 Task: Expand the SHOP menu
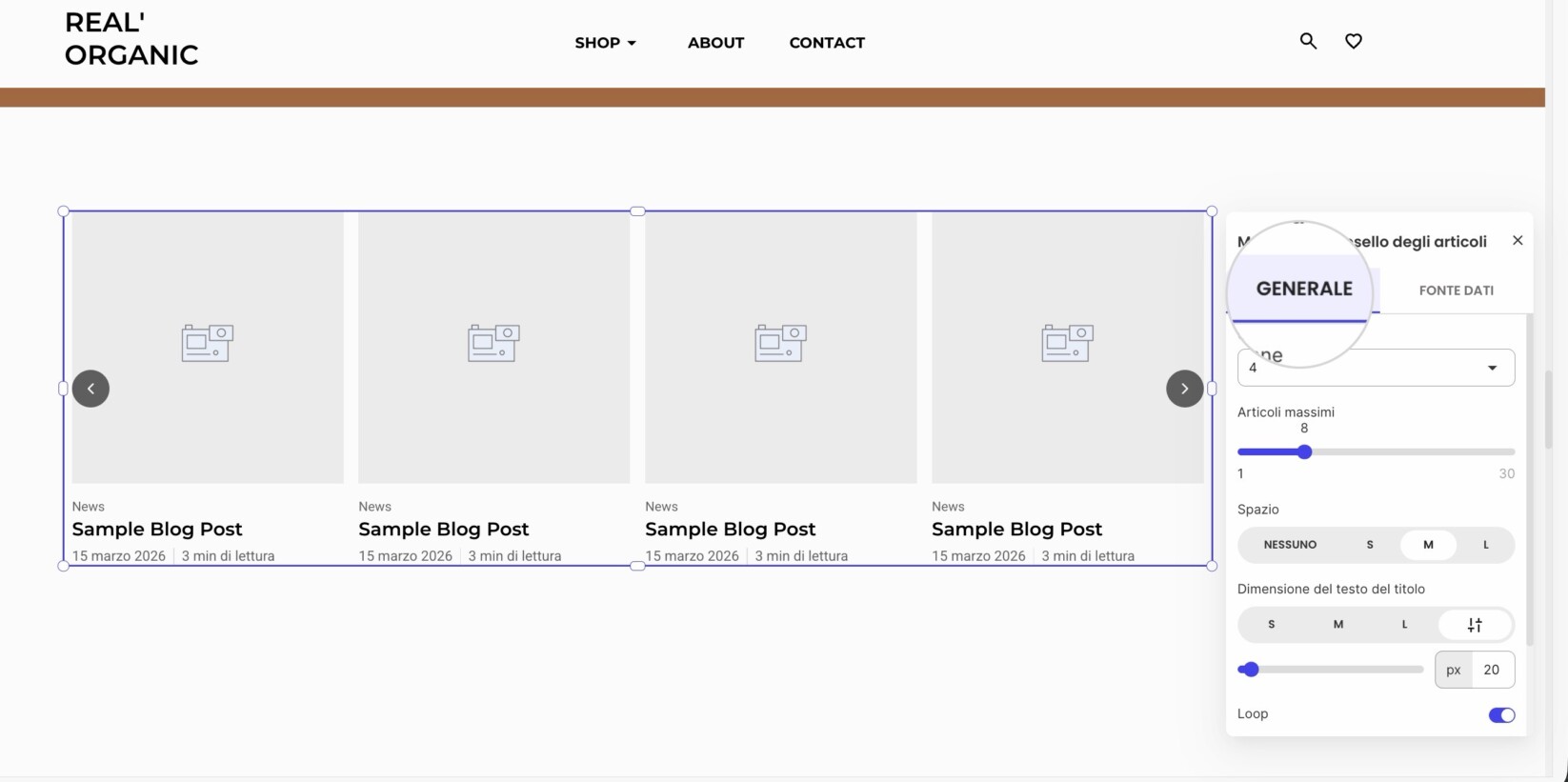(x=605, y=43)
